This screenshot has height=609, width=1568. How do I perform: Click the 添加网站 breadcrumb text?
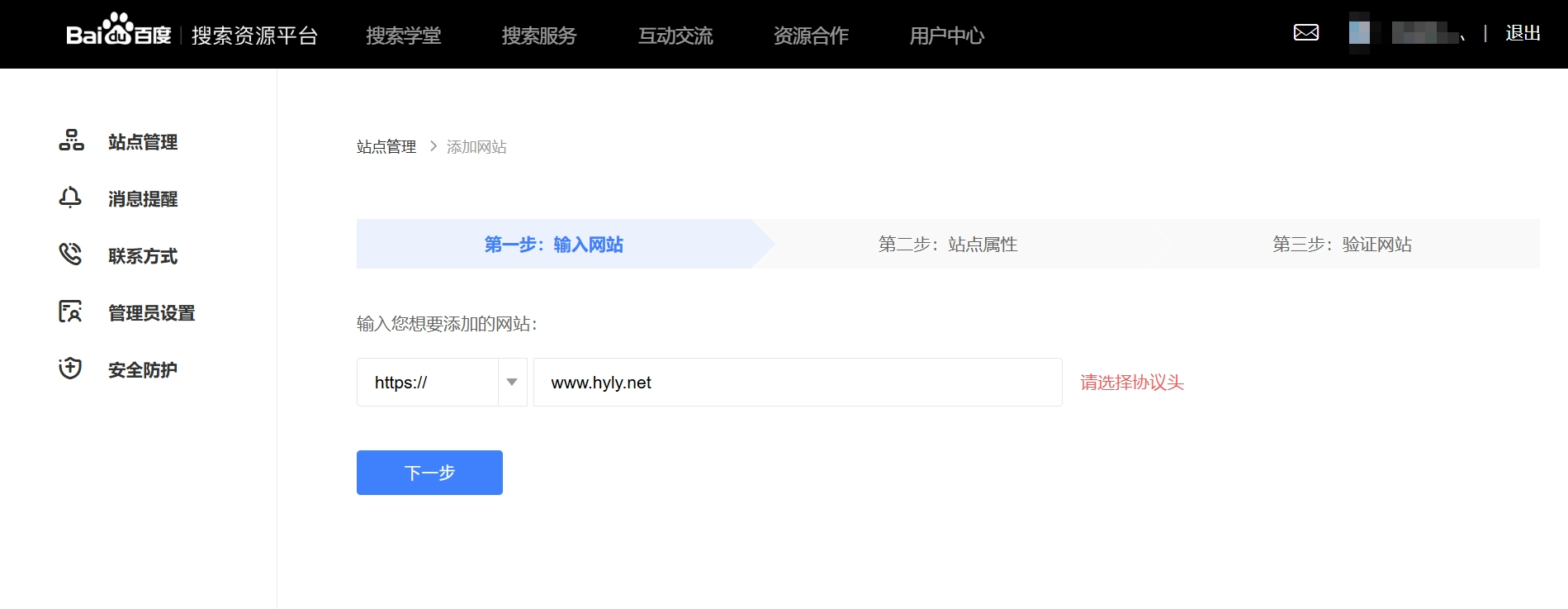click(476, 147)
